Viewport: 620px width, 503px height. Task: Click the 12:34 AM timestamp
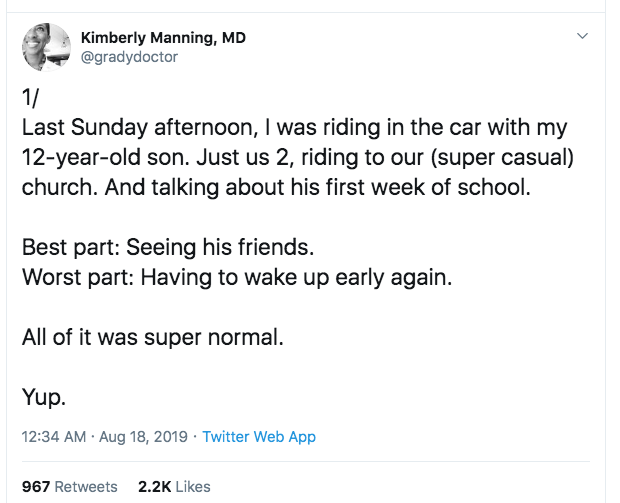coord(54,437)
